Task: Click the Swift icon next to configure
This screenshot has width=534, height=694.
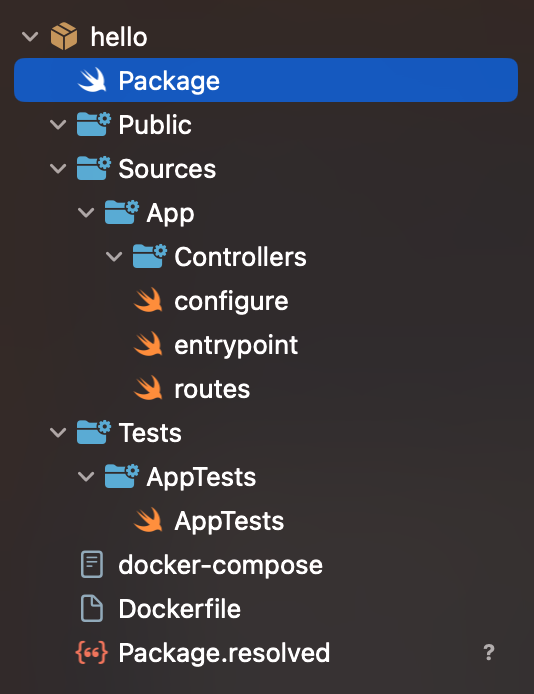Action: click(148, 300)
